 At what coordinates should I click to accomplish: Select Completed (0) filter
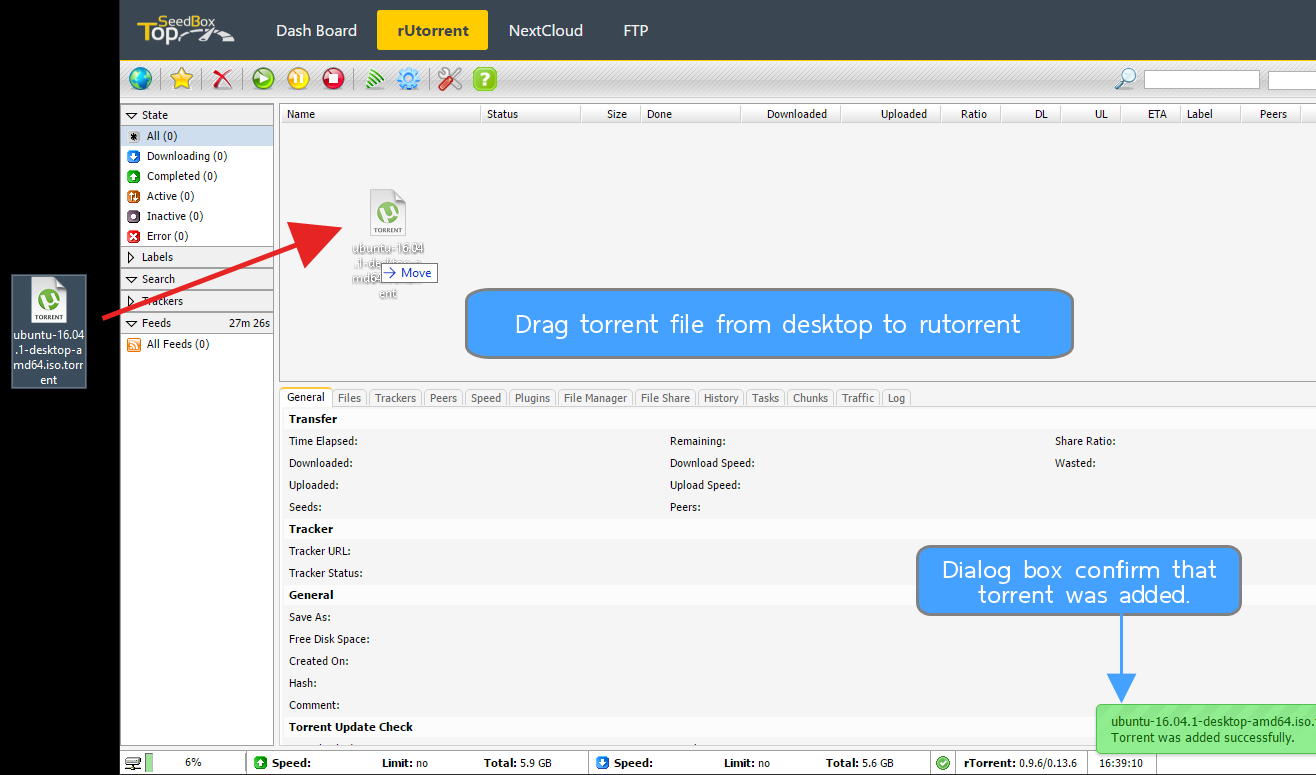197,176
